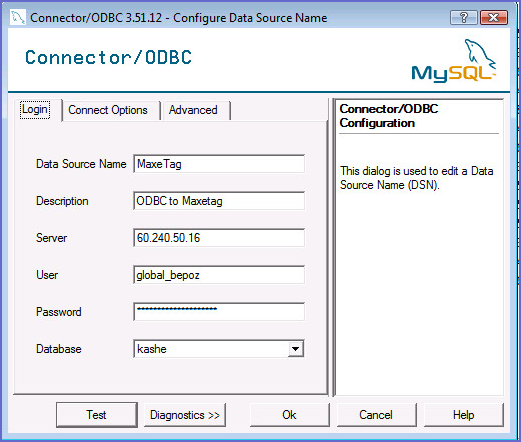Click the title bar question mark help button
The image size is (521, 442).
464,17
